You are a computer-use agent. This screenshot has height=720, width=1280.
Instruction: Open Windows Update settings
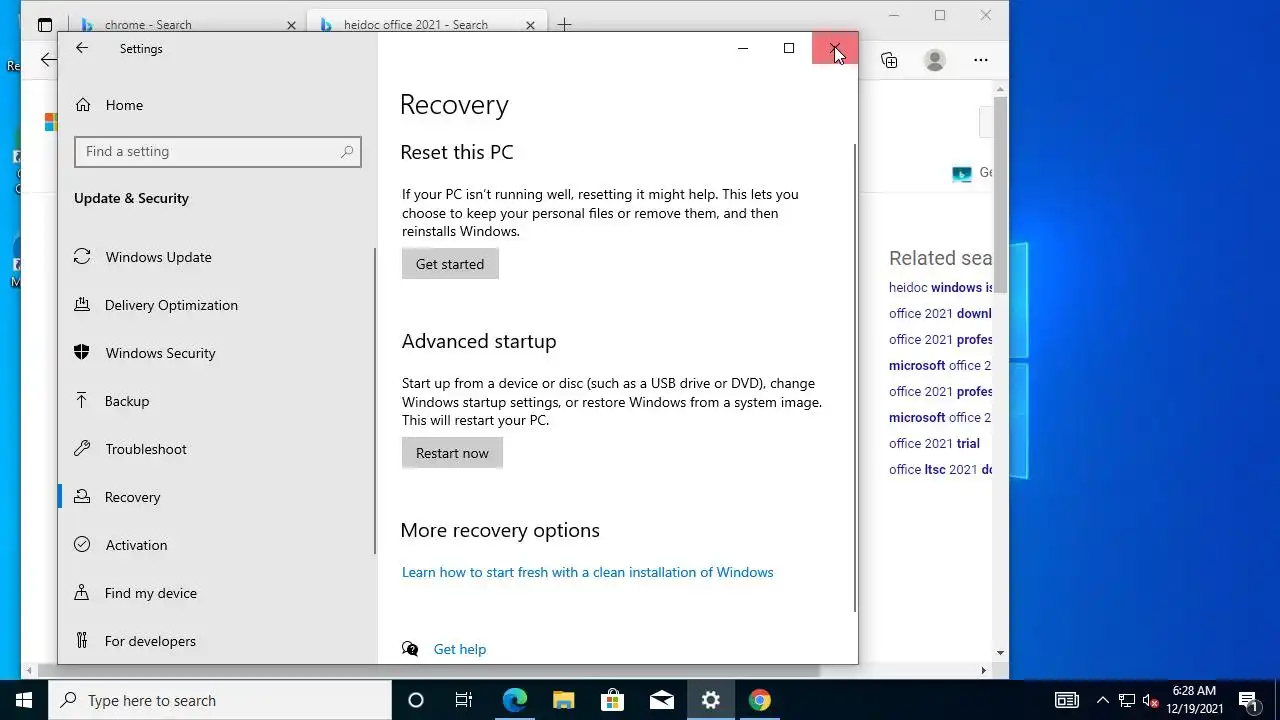click(158, 257)
